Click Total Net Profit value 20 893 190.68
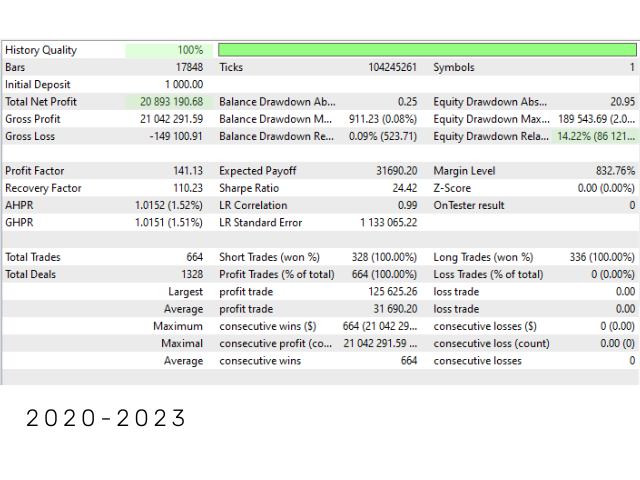640x480 pixels. click(171, 102)
